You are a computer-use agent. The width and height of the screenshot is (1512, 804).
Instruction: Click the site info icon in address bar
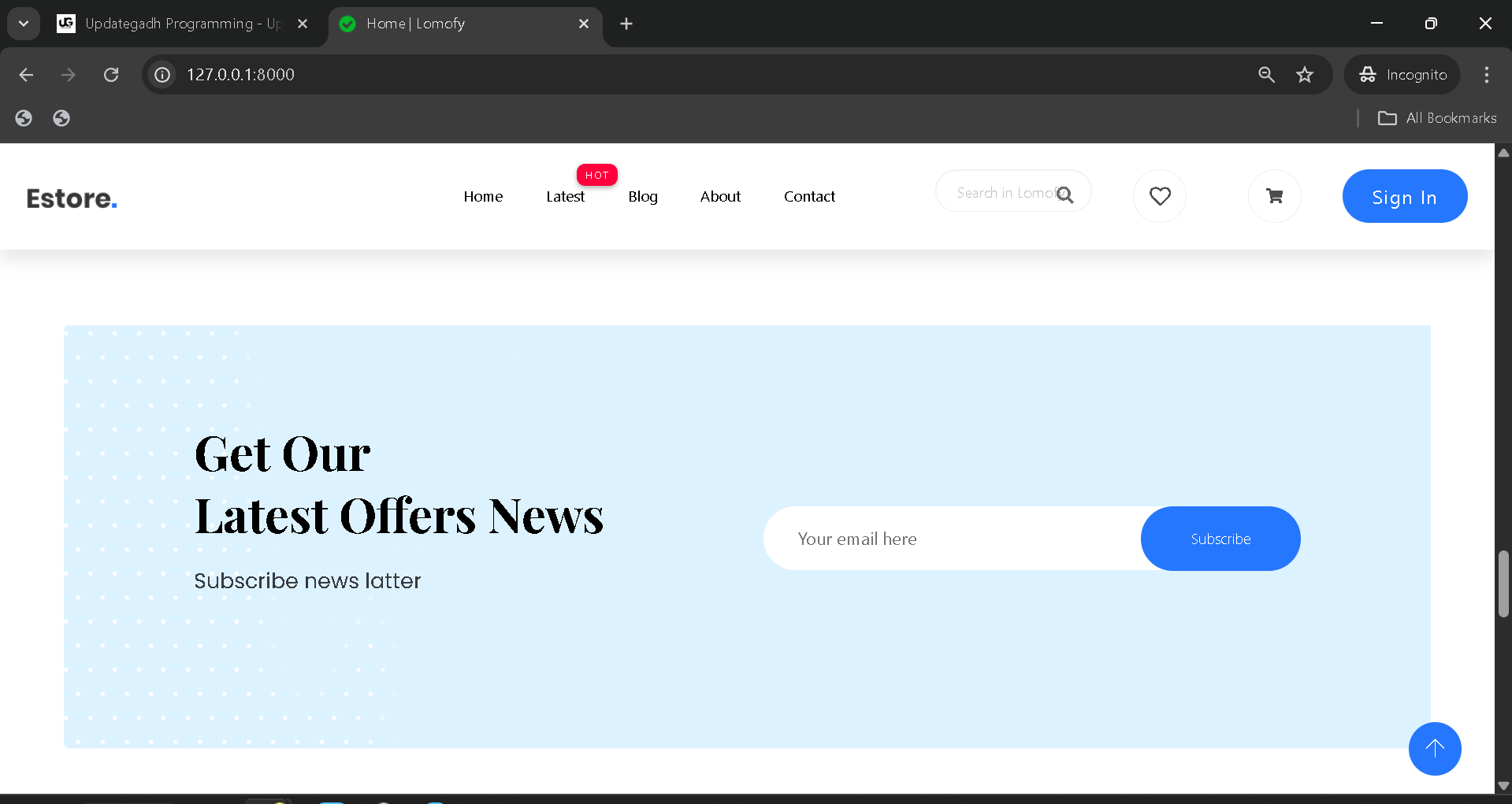(x=161, y=74)
